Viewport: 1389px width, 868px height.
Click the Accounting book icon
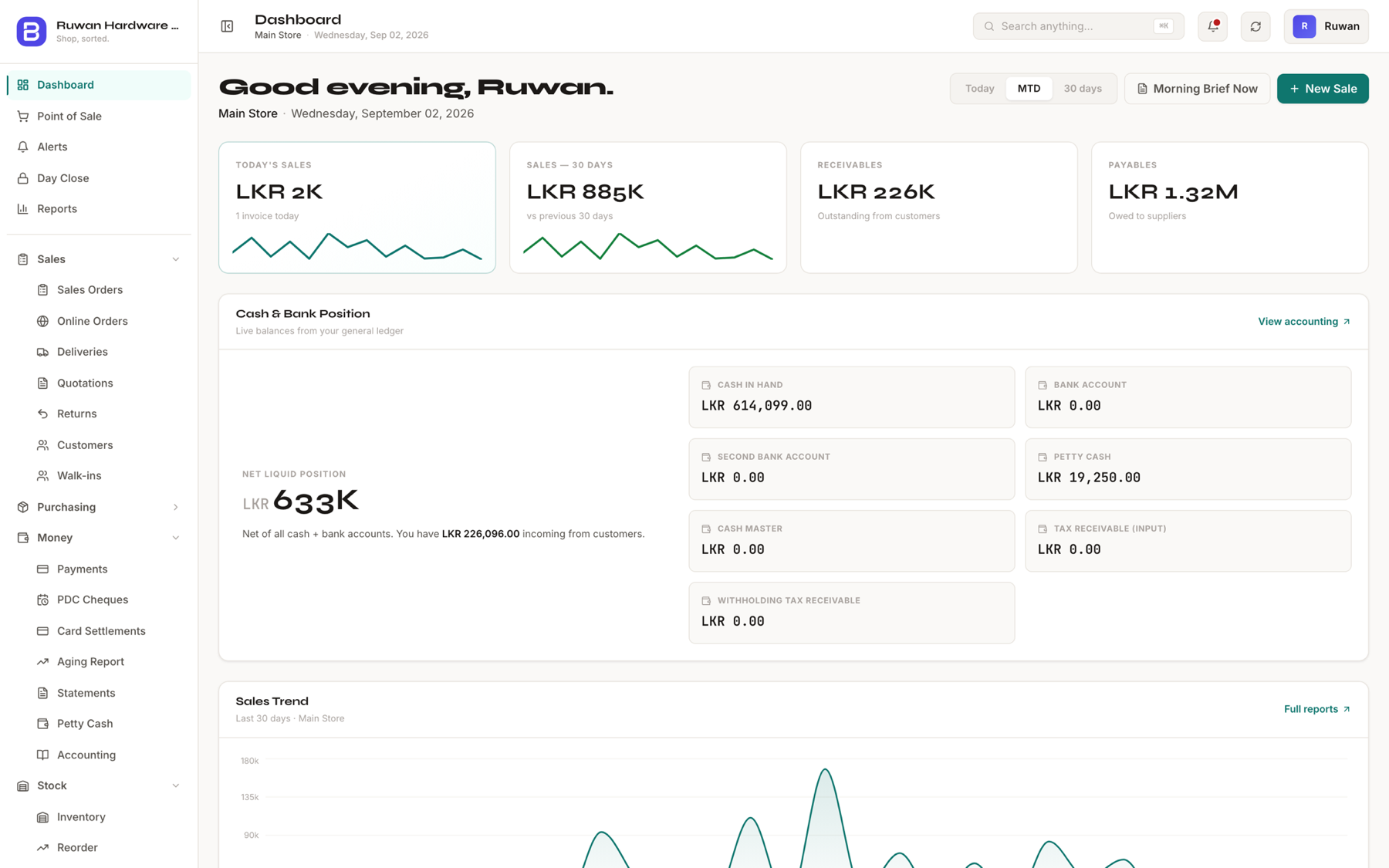[x=42, y=755]
